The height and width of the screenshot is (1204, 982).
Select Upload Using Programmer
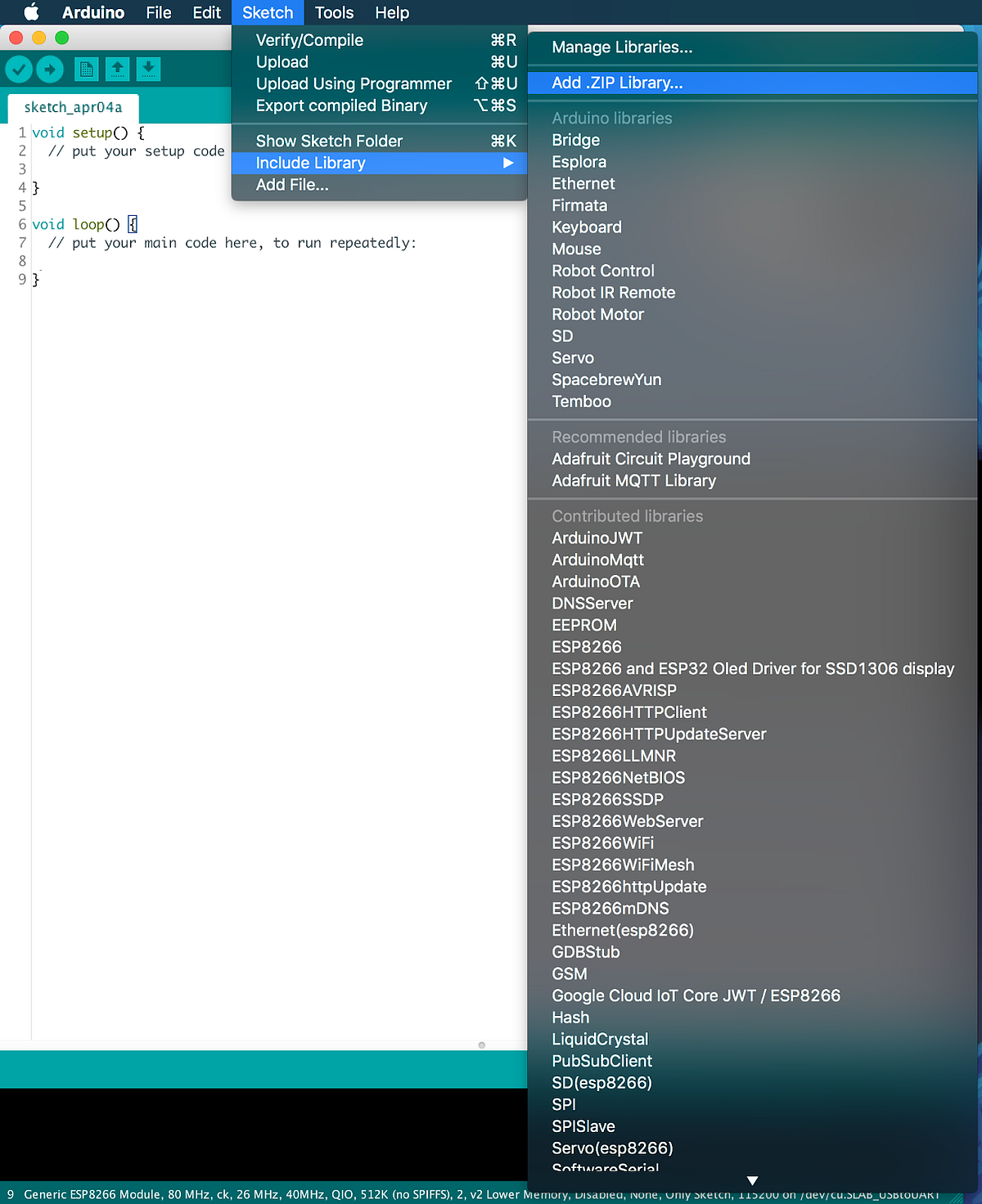coord(380,83)
